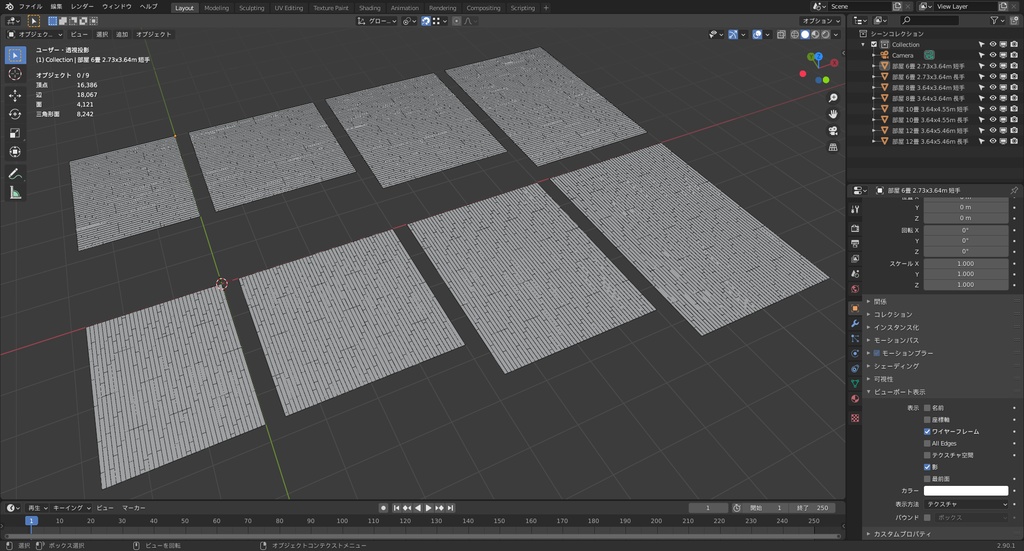The image size is (1024, 551).
Task: Tick the All Edges checkbox
Action: [927, 443]
